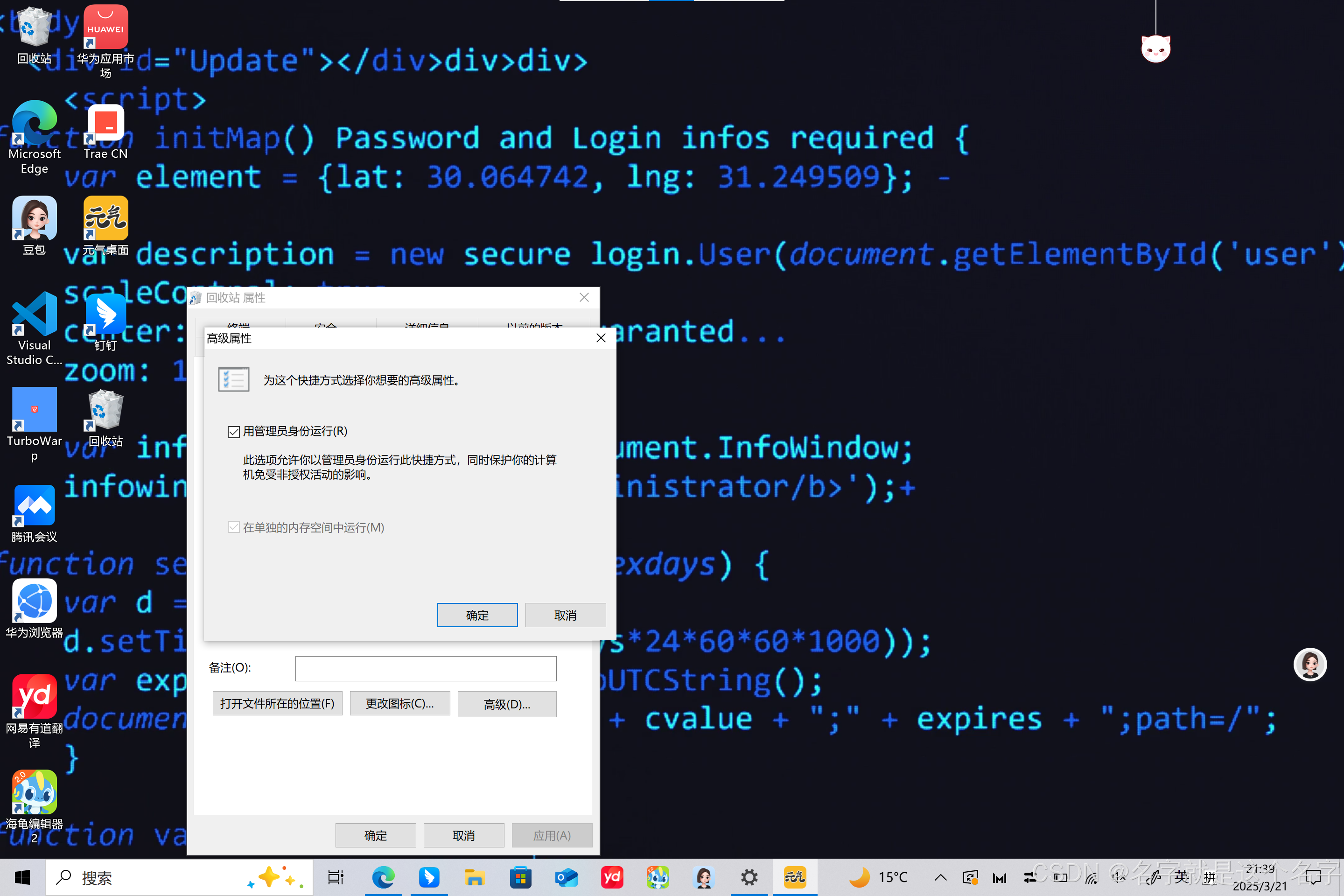
Task: Open Task View on the taskbar
Action: [336, 877]
